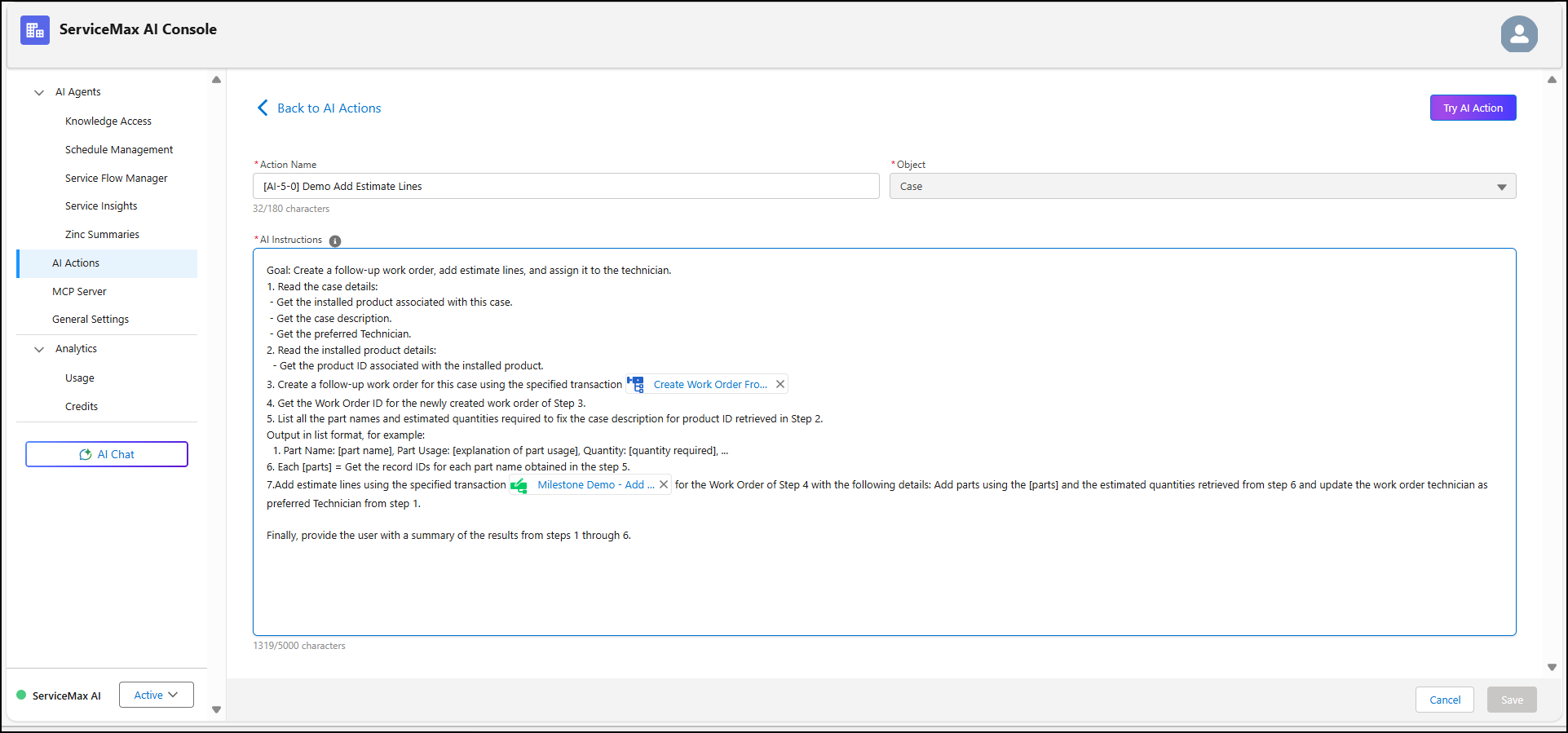Click the sidebar scroll up arrow
This screenshot has height=733, width=1568.
pos(216,80)
